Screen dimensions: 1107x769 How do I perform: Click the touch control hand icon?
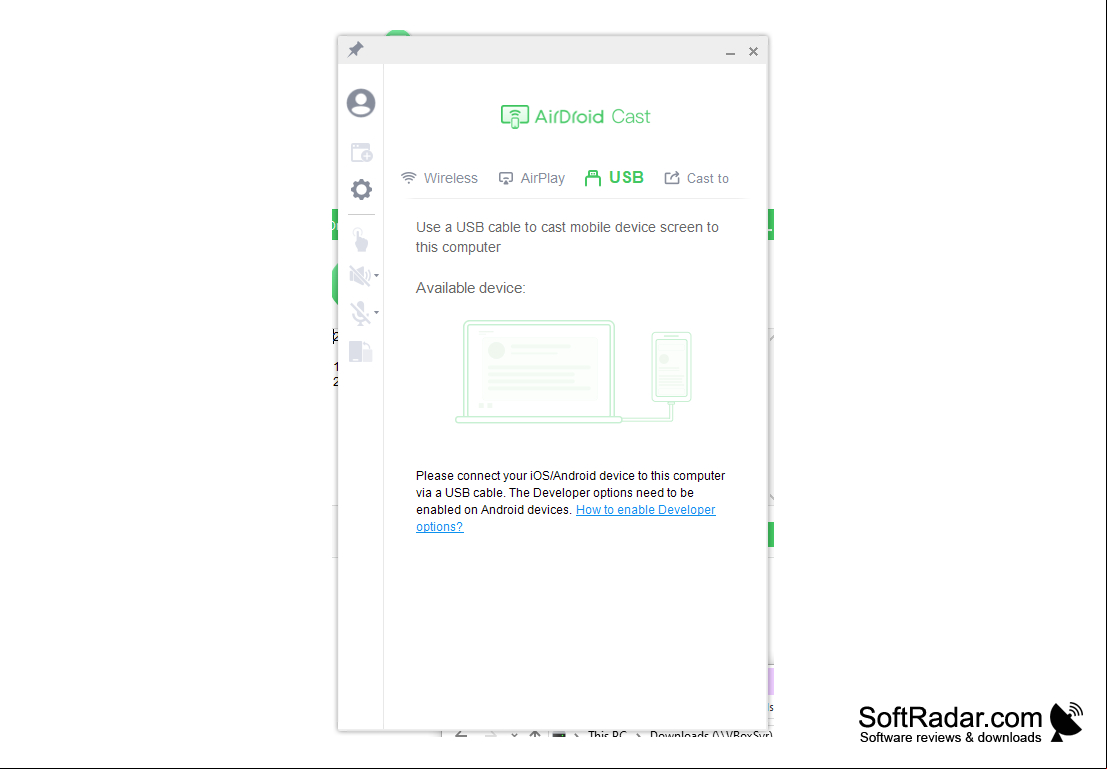(x=361, y=240)
